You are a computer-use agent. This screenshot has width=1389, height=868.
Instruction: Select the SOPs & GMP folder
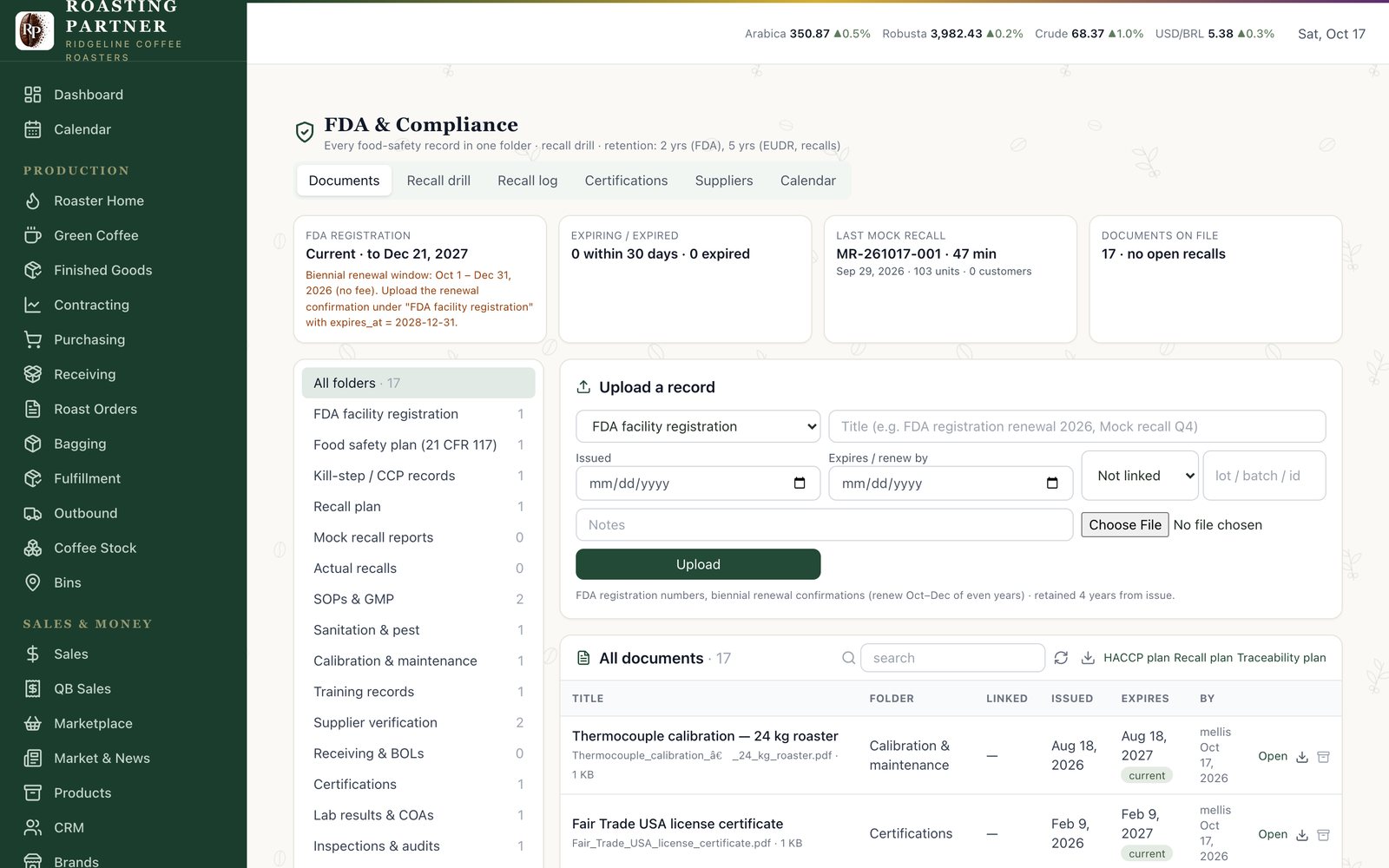point(418,599)
